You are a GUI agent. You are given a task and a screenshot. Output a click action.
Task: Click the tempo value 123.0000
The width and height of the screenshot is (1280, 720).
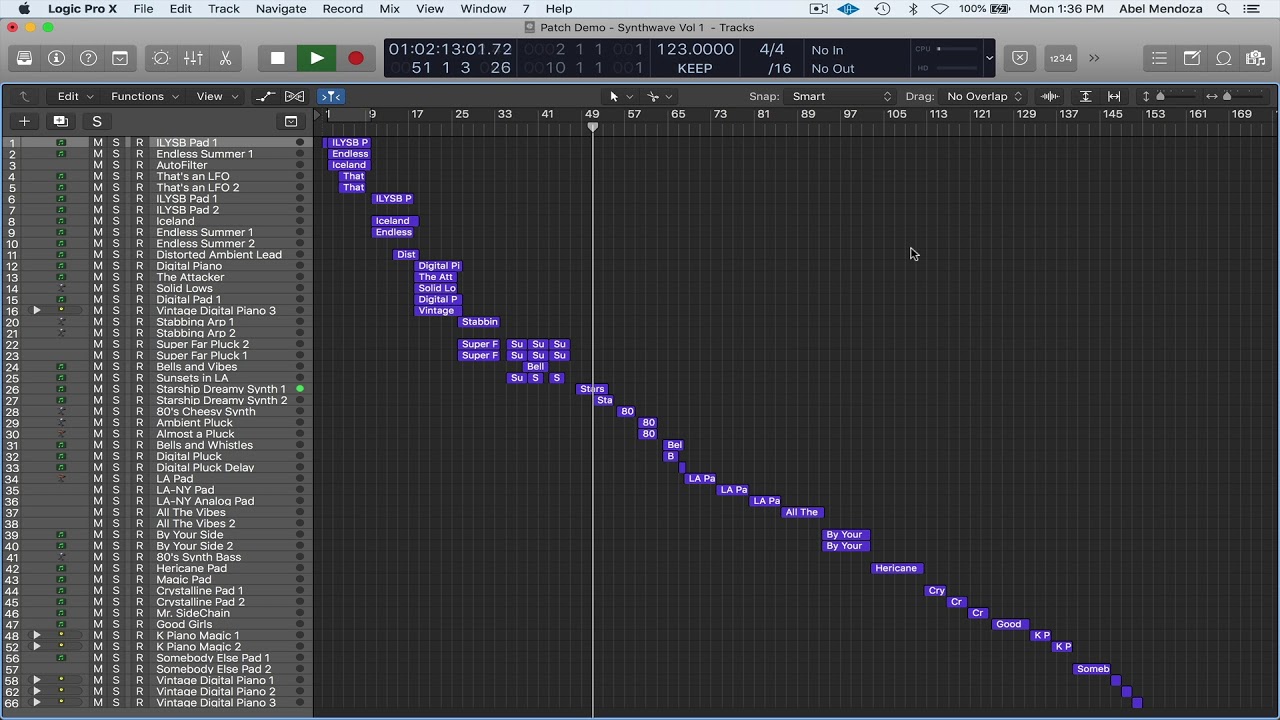pos(695,49)
